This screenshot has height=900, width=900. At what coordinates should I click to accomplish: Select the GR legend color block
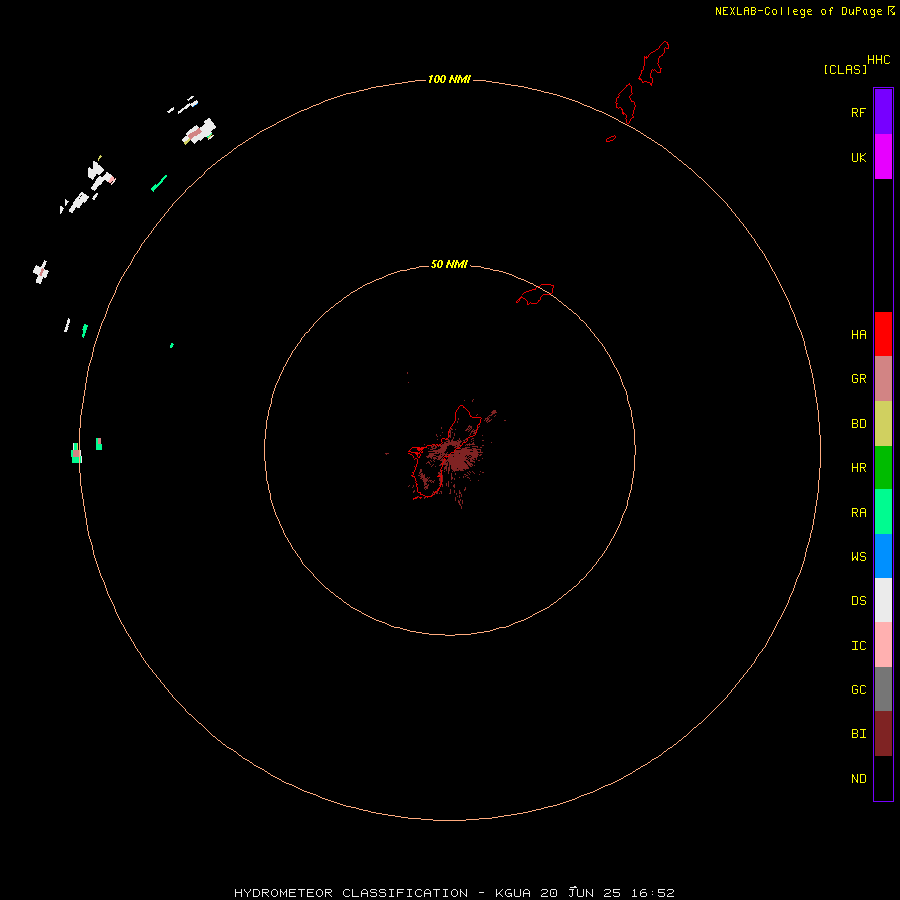coord(883,378)
